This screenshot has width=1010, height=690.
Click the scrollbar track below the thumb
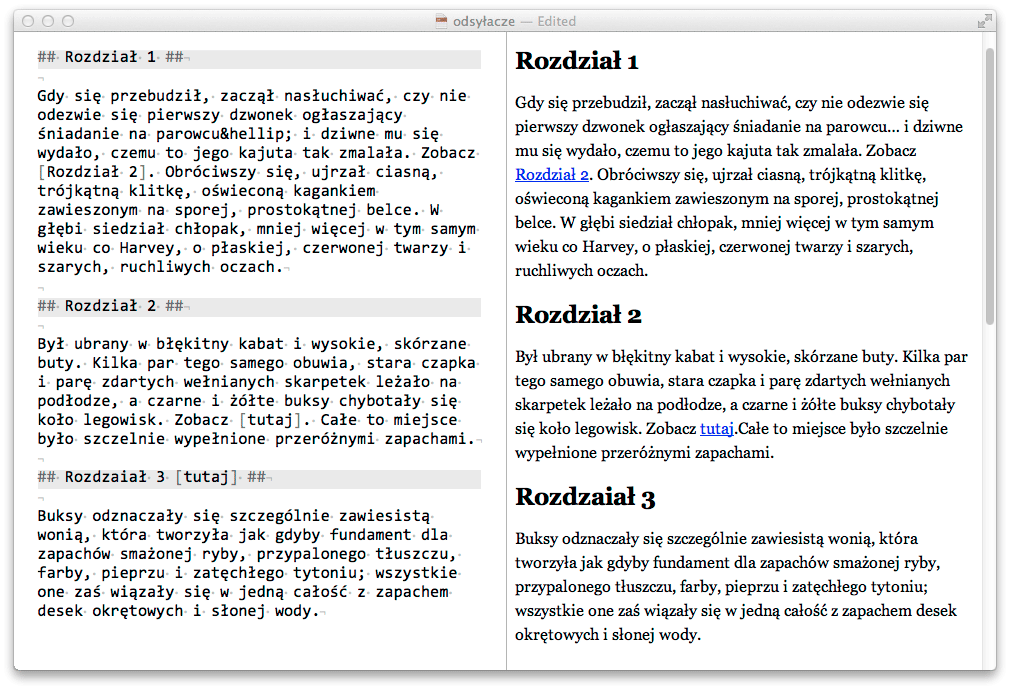pos(989,500)
